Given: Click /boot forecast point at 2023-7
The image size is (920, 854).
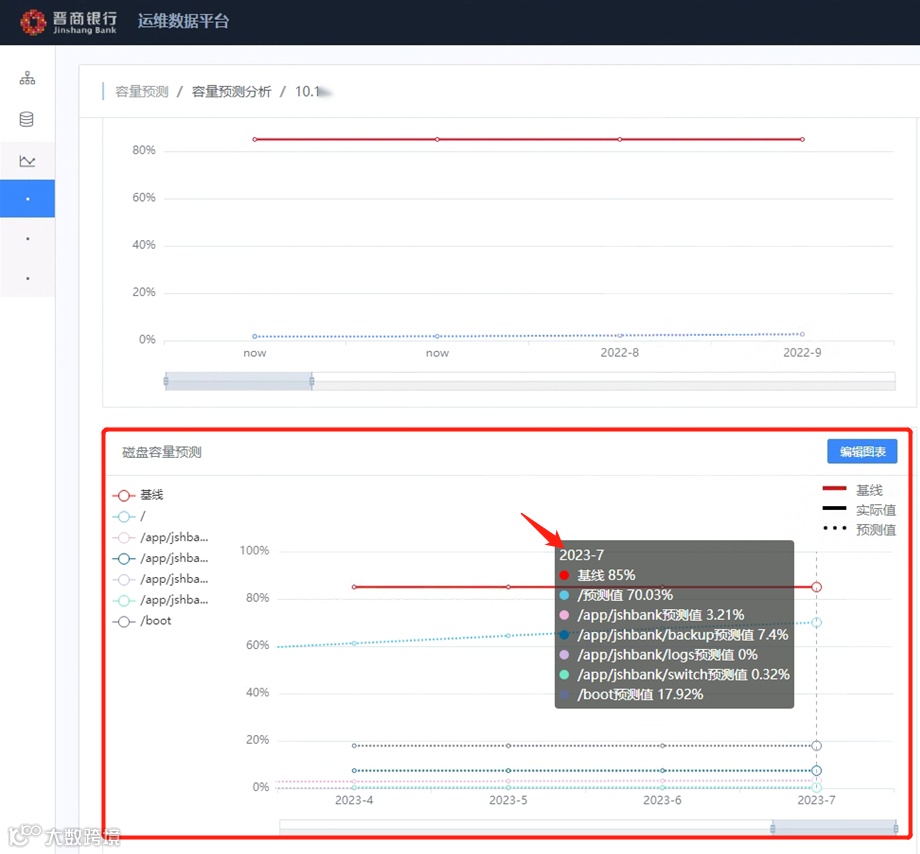Looking at the screenshot, I should 816,746.
